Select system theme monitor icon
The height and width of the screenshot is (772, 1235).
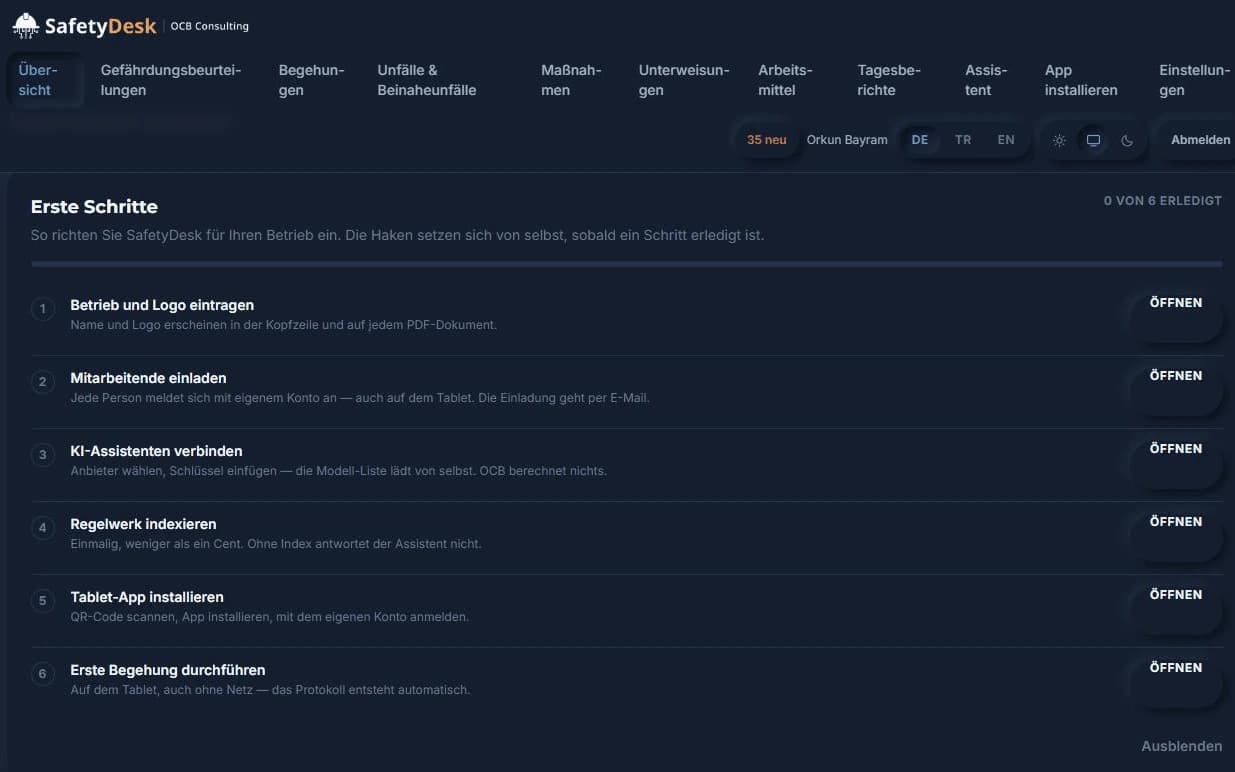point(1094,140)
